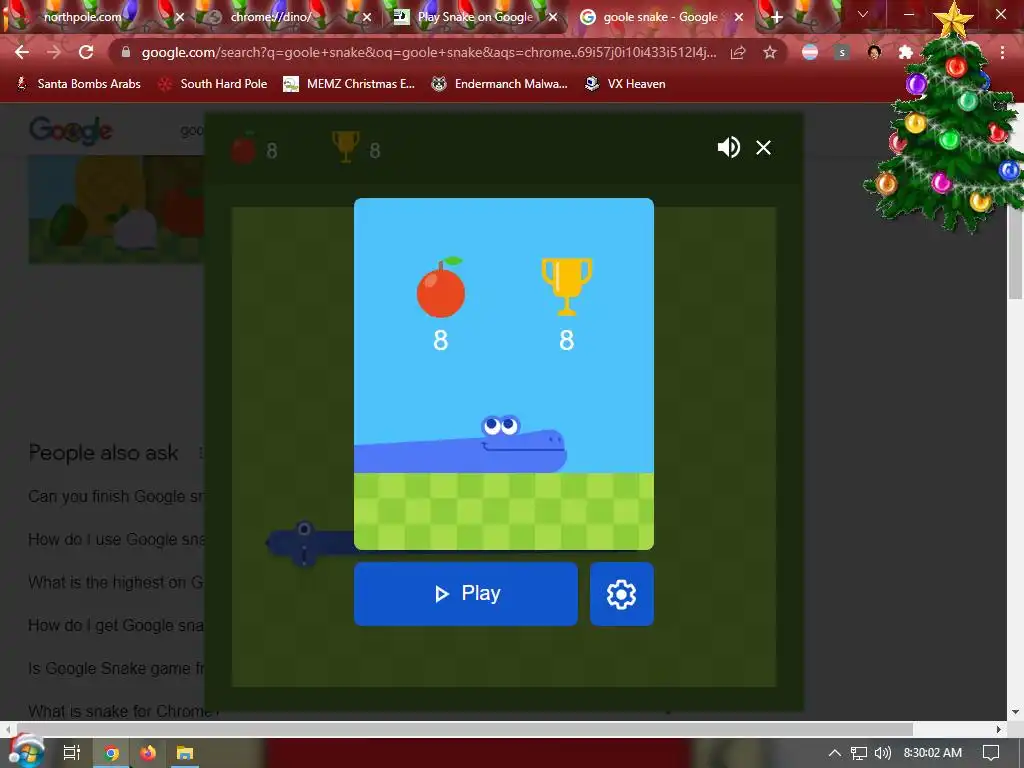Expand 'How do I get Google sna' question
The height and width of the screenshot is (768, 1024).
pyautogui.click(x=116, y=626)
